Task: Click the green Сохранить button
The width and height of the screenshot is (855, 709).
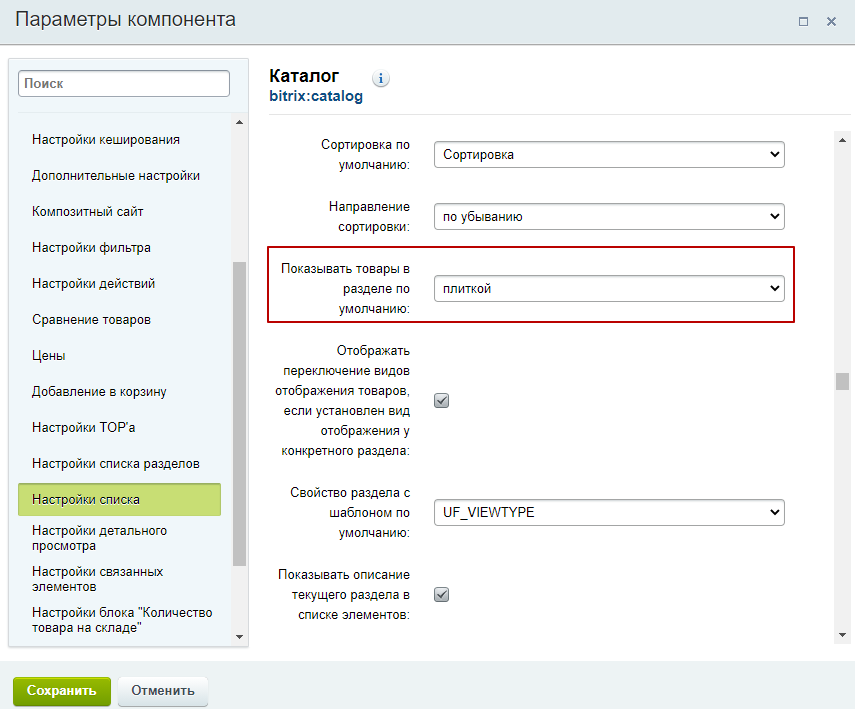Action: 62,690
